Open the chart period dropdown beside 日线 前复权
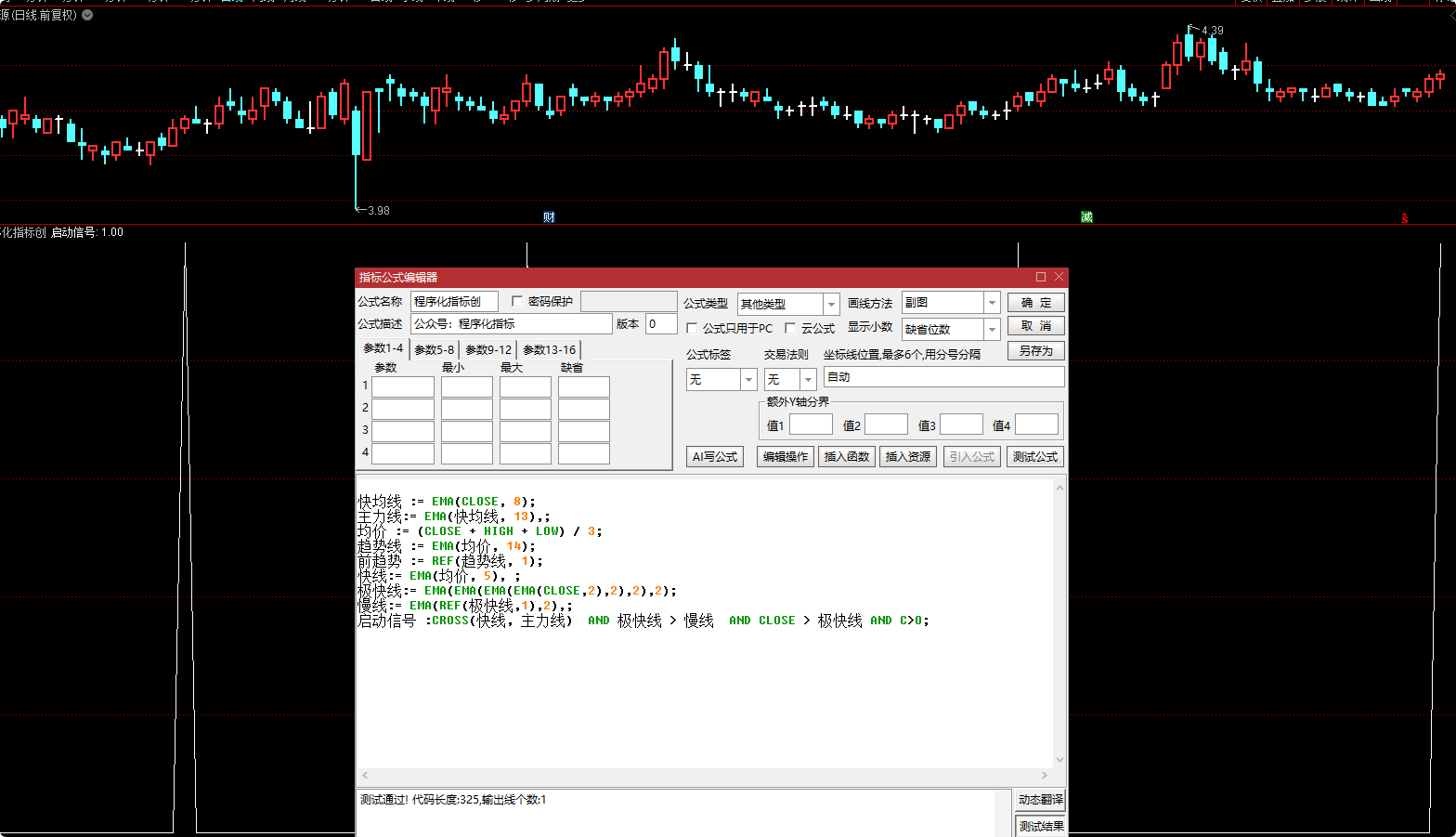 point(87,15)
